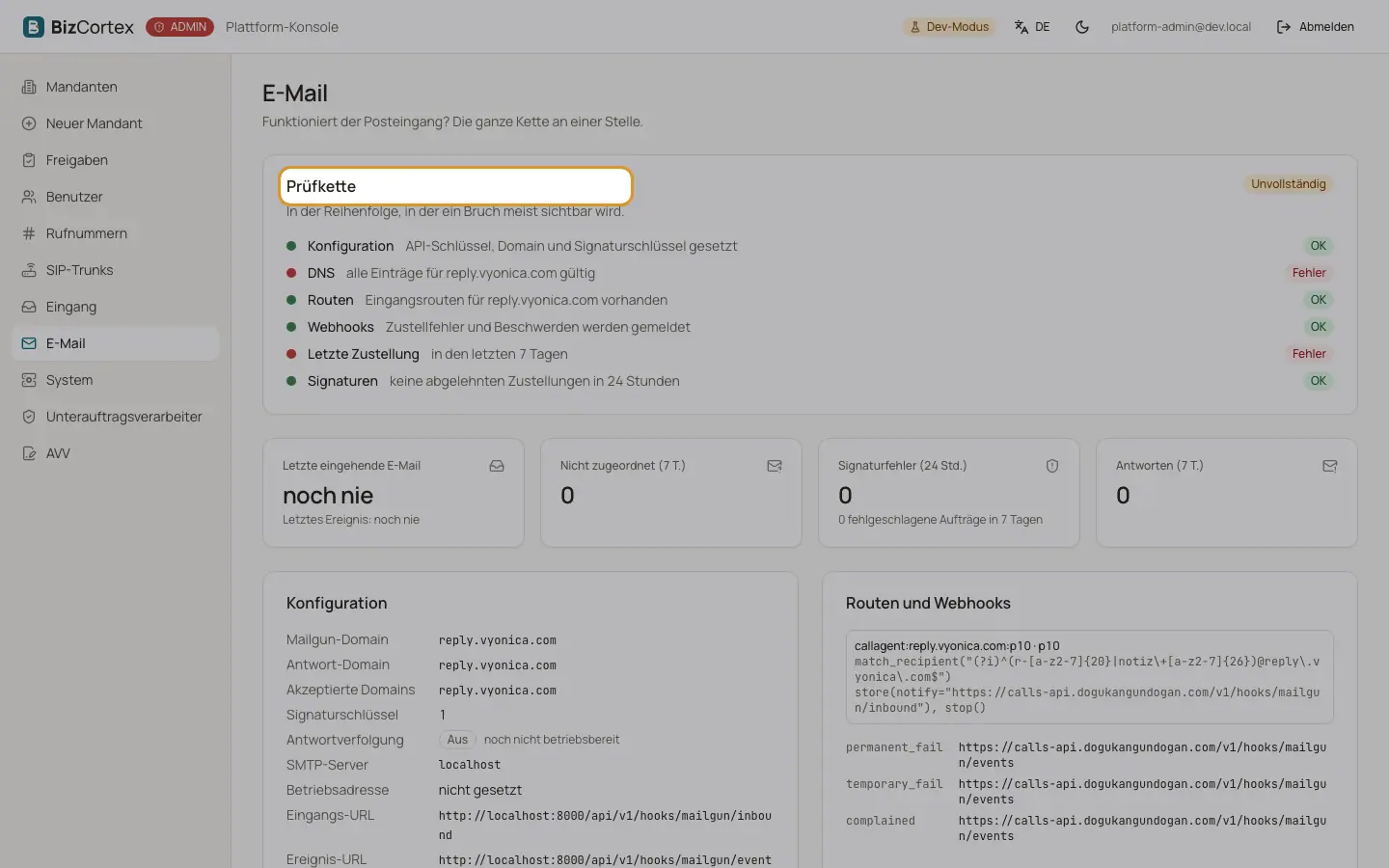Screen dimensions: 1389x868
Task: Click the Letzte Zustellung row label
Action: 364,354
